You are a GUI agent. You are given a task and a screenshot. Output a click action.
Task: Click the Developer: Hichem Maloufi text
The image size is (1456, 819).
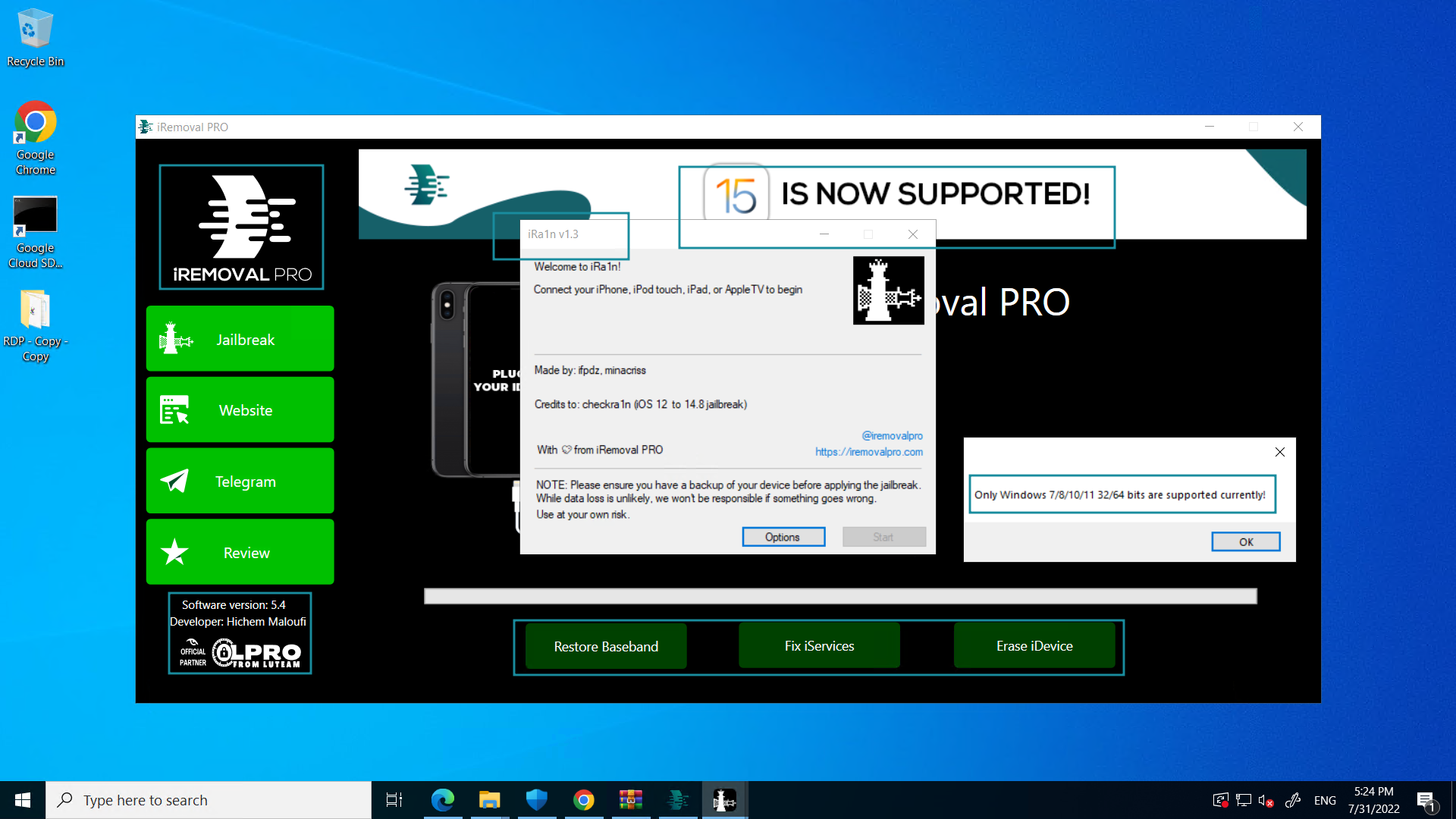[238, 621]
